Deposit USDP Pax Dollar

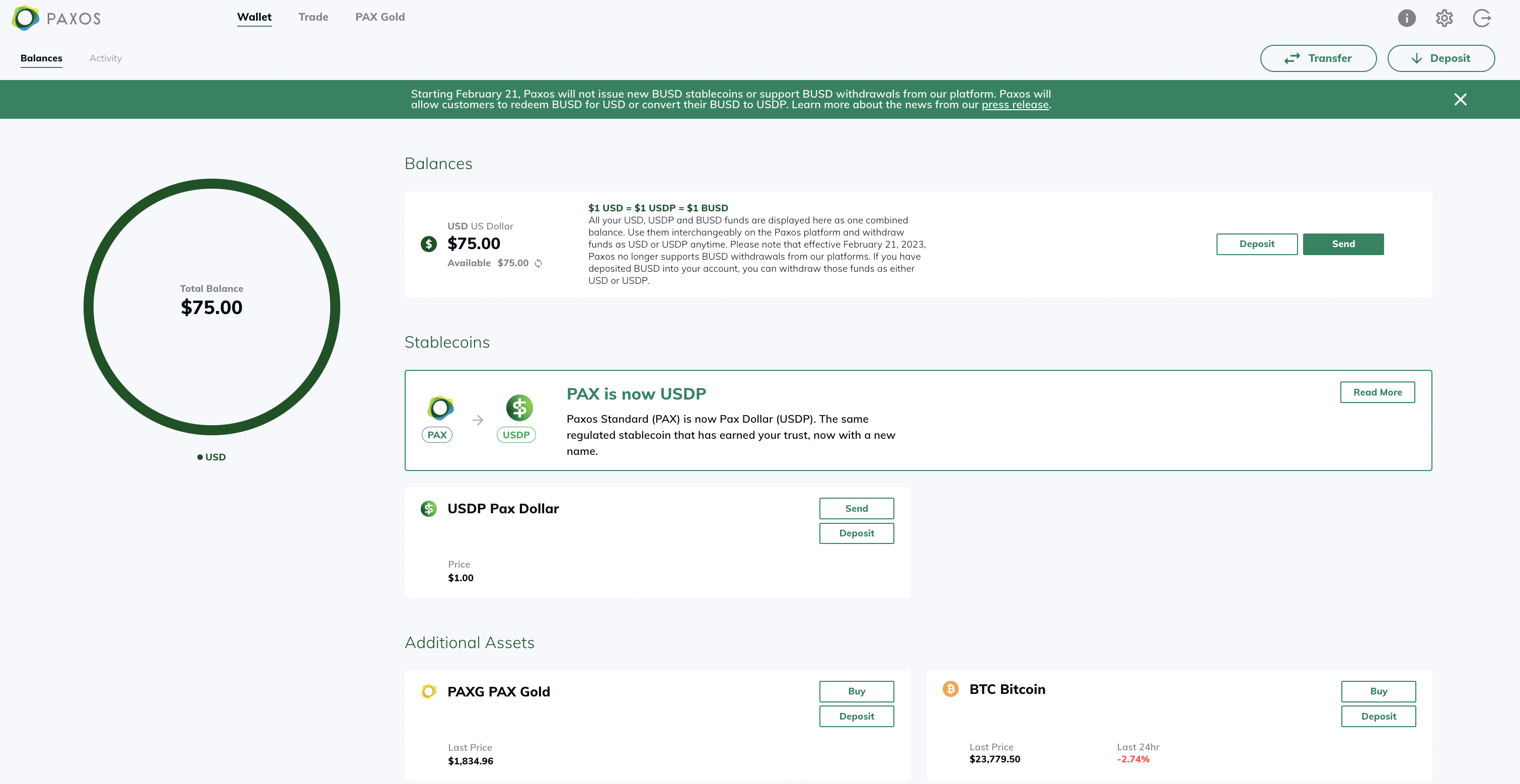pyautogui.click(x=856, y=533)
